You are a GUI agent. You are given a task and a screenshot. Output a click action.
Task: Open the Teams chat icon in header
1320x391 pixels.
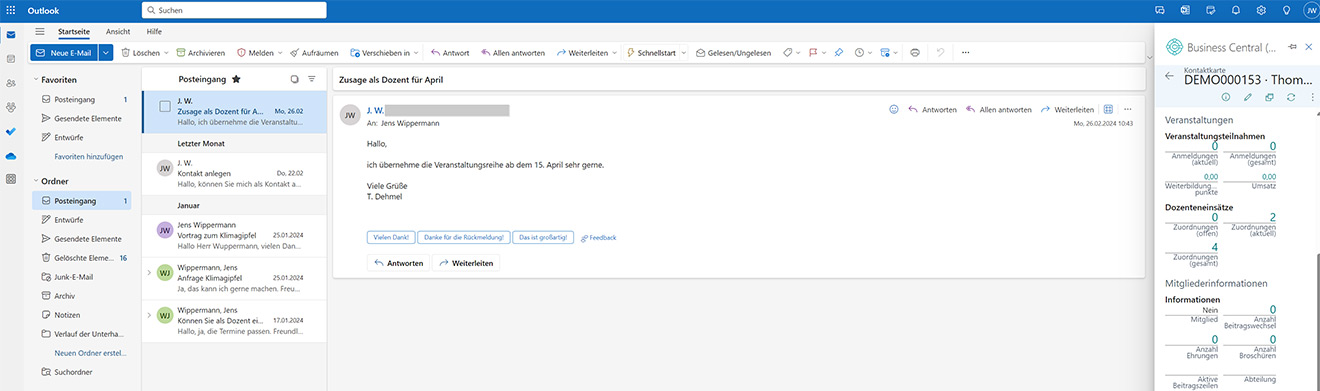pyautogui.click(x=1160, y=10)
